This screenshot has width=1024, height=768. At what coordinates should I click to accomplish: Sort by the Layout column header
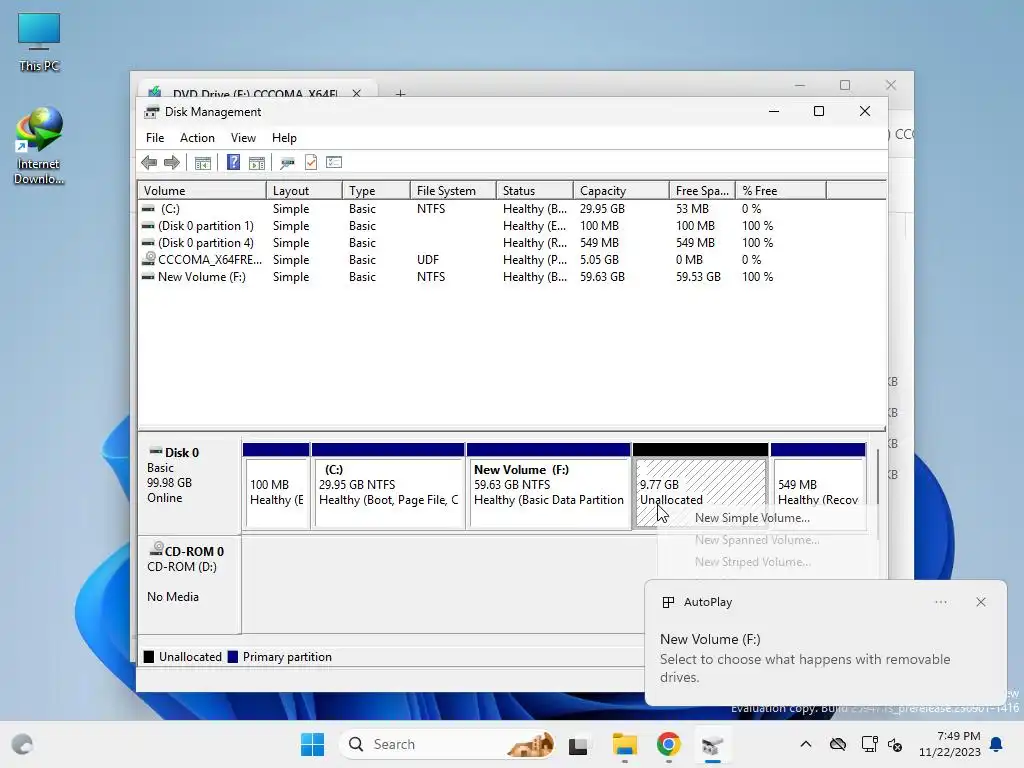coord(304,191)
